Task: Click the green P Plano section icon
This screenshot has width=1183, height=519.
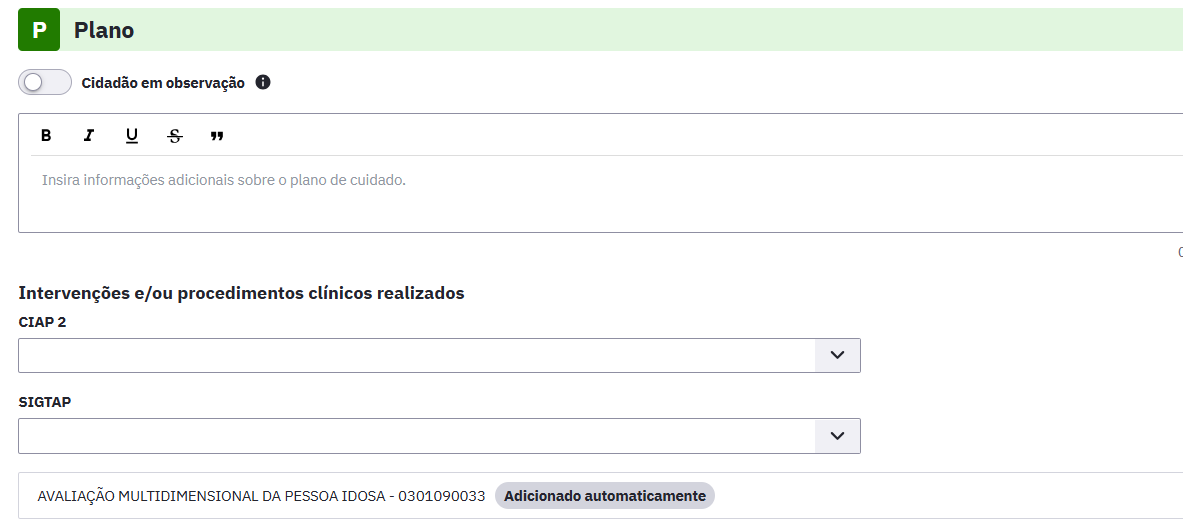Action: tap(39, 30)
